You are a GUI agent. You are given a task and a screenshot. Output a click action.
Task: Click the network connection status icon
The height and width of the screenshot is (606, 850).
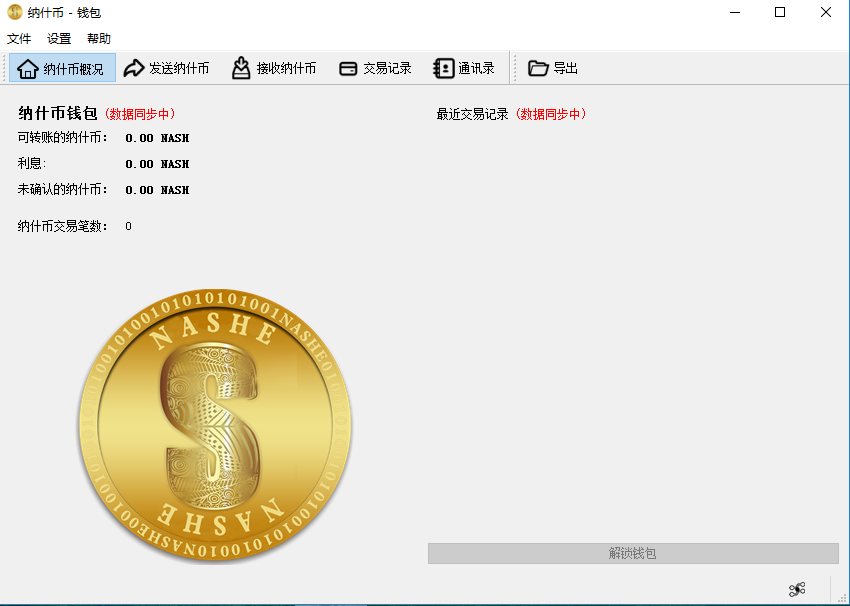pyautogui.click(x=797, y=589)
